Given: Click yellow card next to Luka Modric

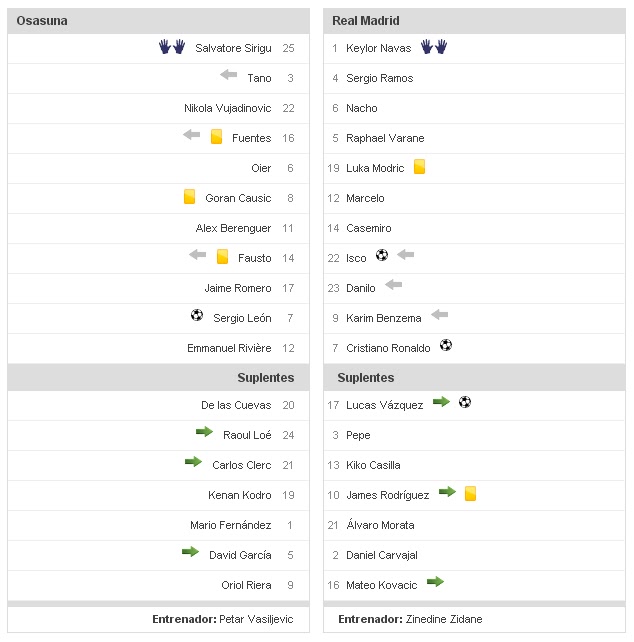Looking at the screenshot, I should 419,167.
